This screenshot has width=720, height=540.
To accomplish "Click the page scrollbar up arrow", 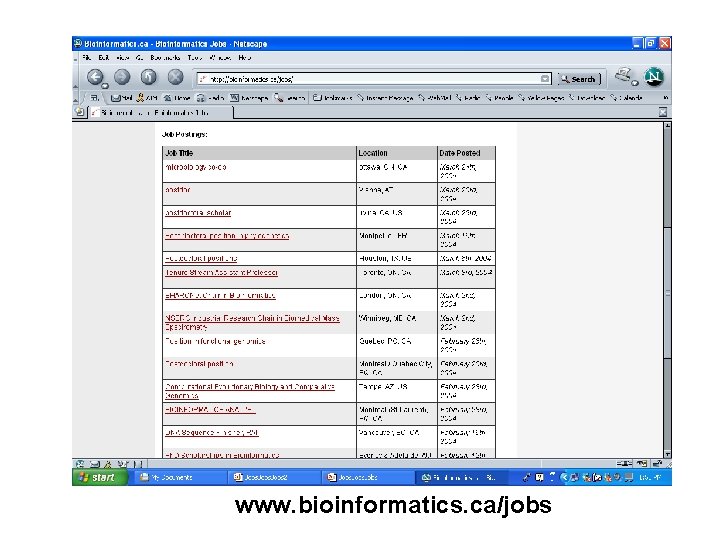I will click(667, 126).
